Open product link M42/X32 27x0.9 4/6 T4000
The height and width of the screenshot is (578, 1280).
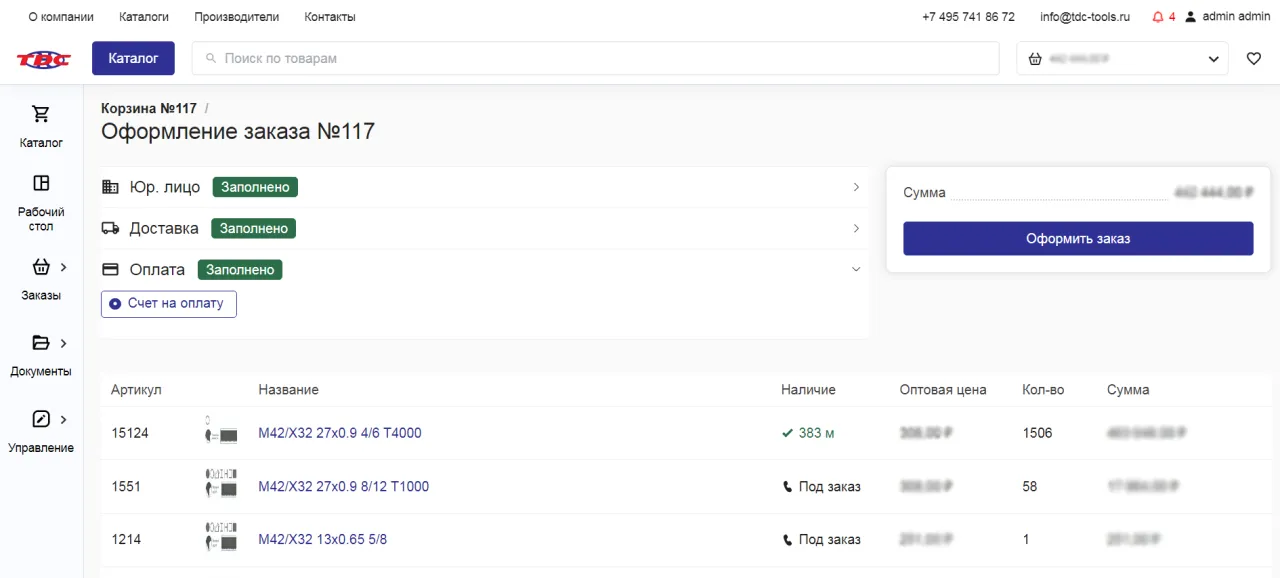340,433
